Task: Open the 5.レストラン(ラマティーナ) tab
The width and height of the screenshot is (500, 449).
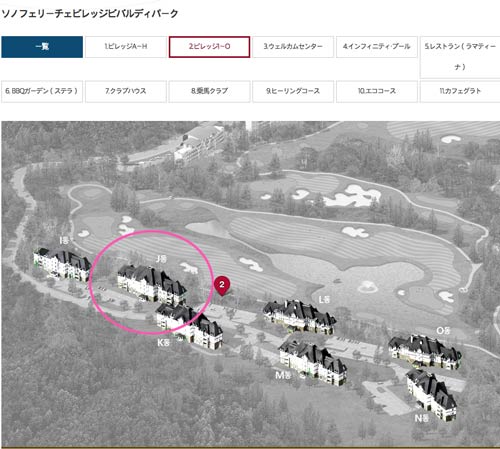Action: (460, 57)
